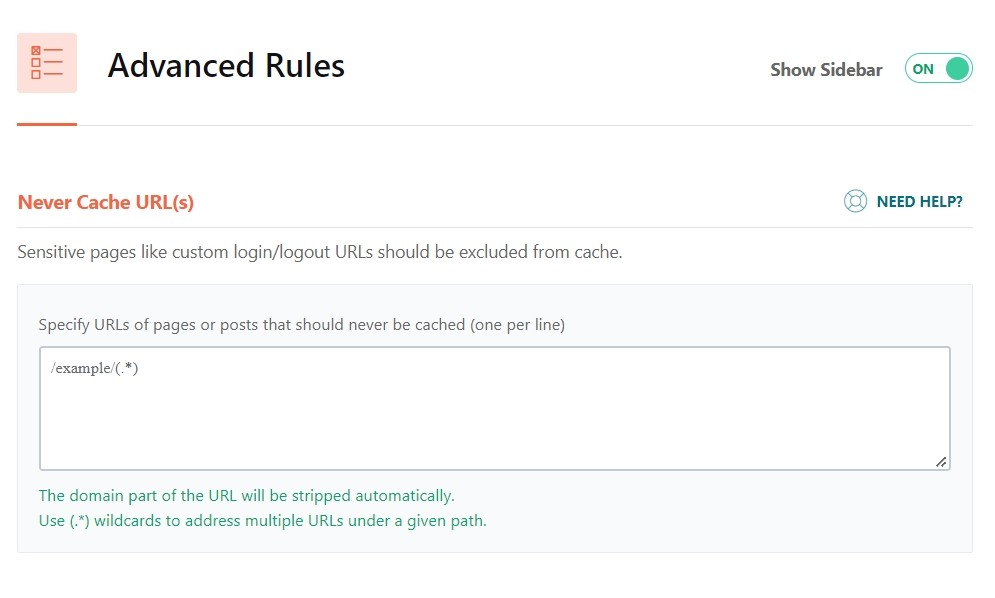Click the Never Cache URL(s) section heading
The height and width of the screenshot is (598, 995).
pos(106,202)
